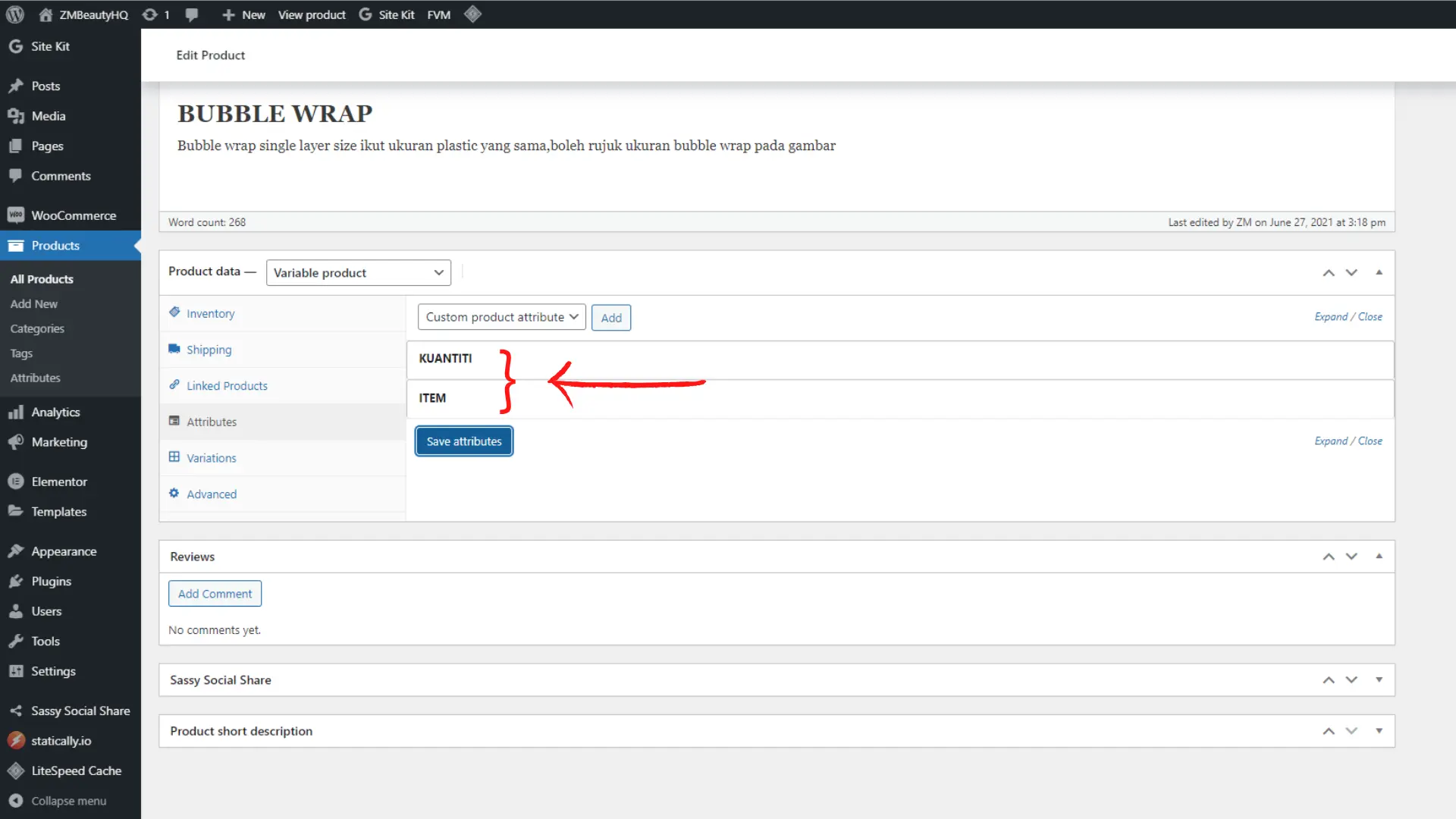This screenshot has width=1456, height=819.
Task: Open the Shipping tab
Action: tap(283, 350)
